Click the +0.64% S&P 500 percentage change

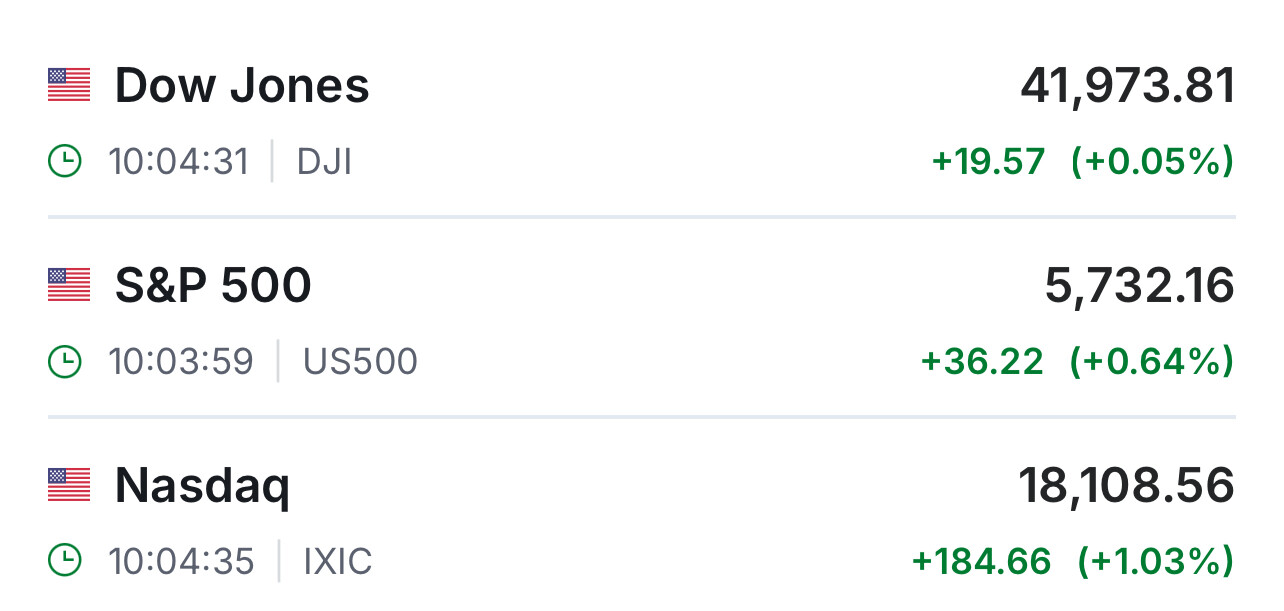pos(1152,361)
